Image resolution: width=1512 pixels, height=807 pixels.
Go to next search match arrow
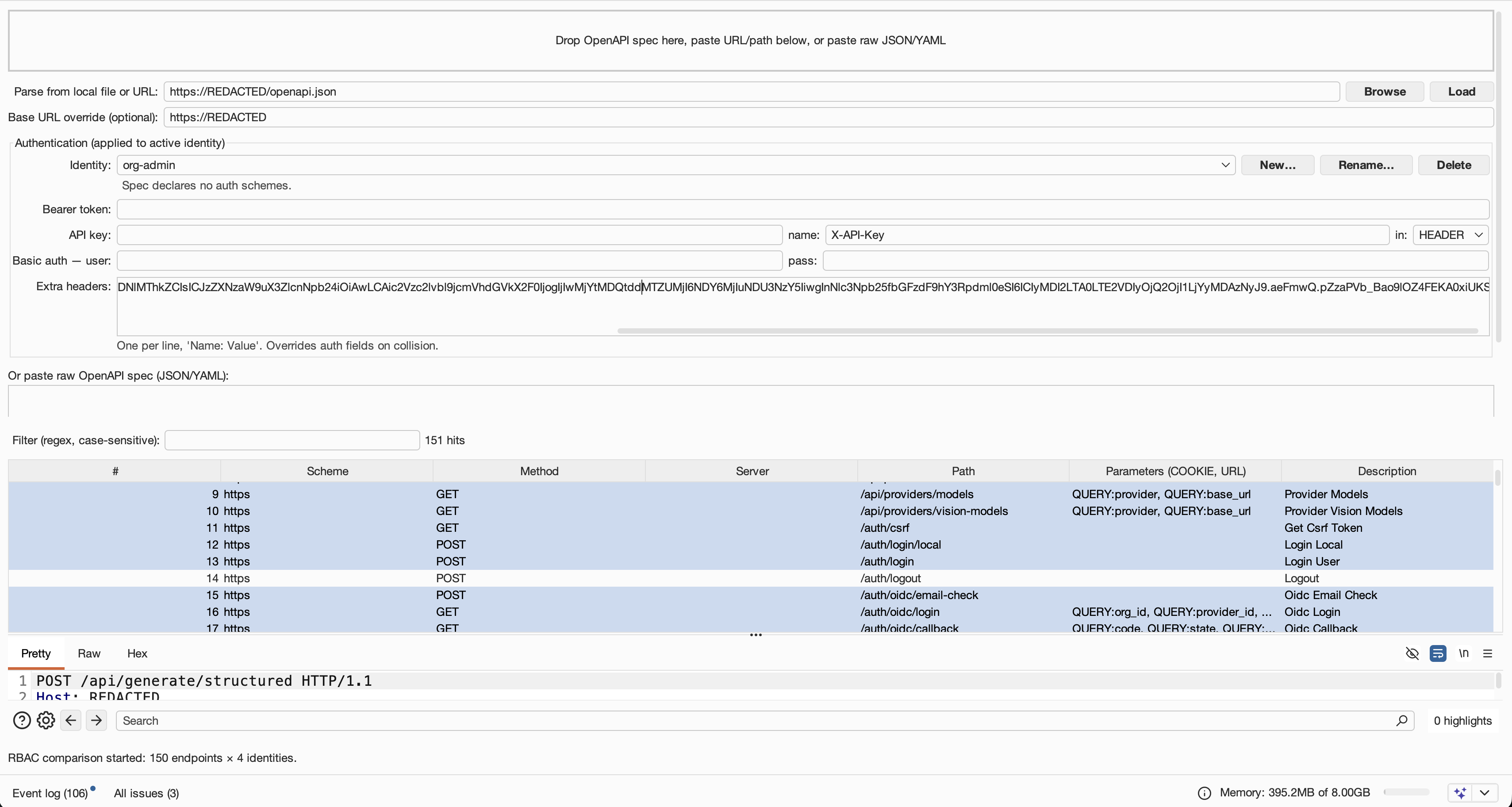[96, 720]
